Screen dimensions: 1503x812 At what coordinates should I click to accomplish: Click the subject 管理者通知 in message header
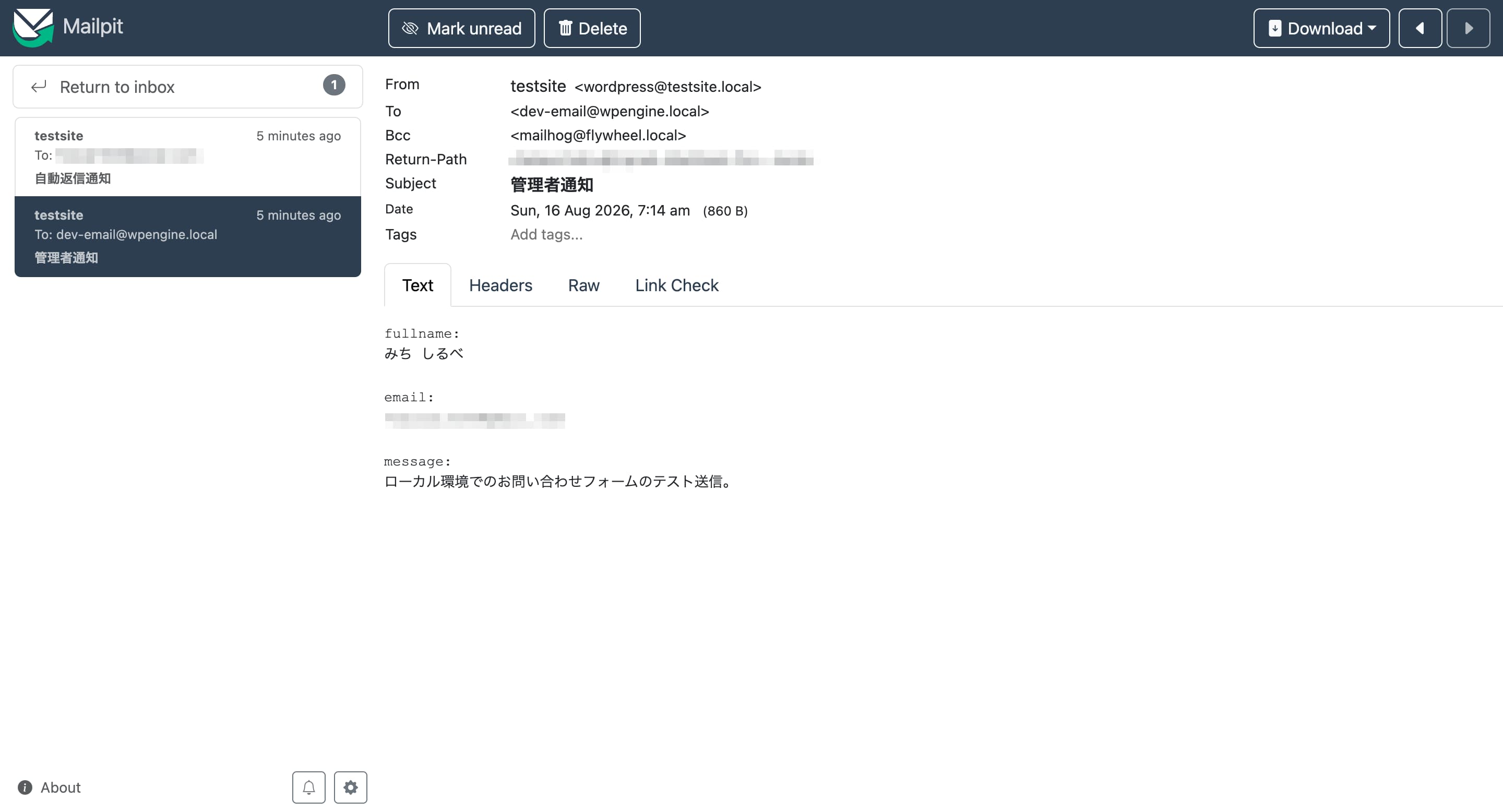tap(552, 184)
